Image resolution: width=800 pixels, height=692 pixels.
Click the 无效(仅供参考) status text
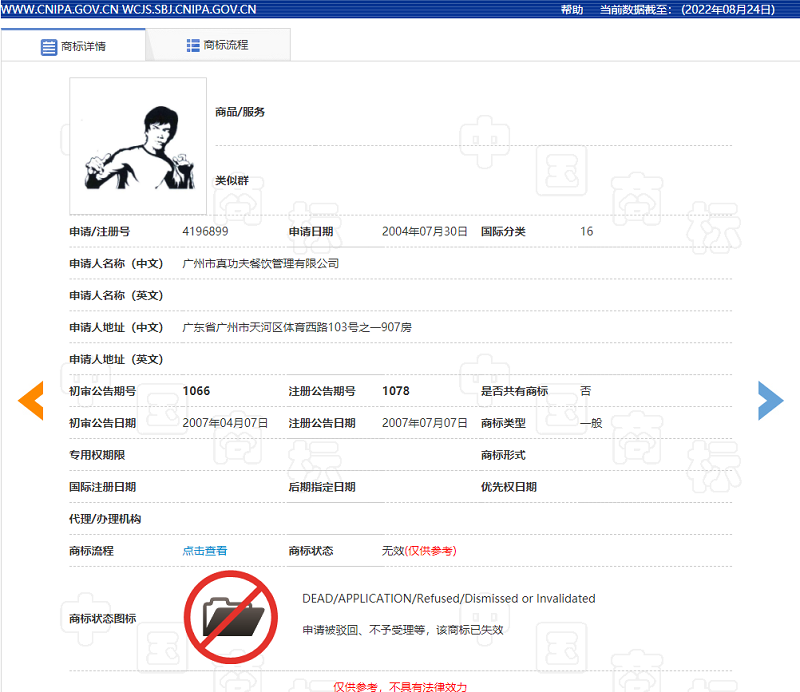pyautogui.click(x=419, y=551)
